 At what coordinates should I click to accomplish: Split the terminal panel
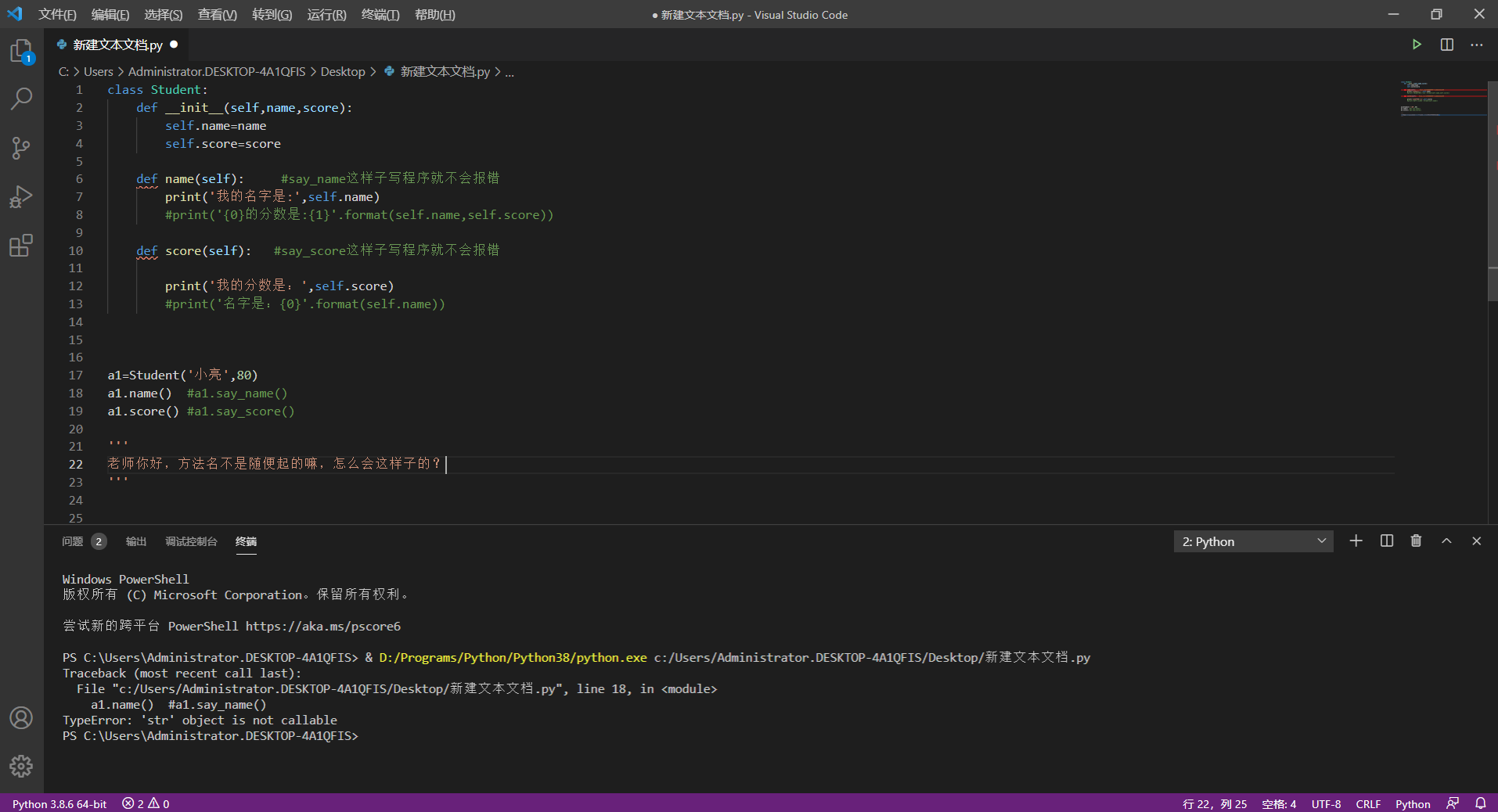(x=1387, y=541)
